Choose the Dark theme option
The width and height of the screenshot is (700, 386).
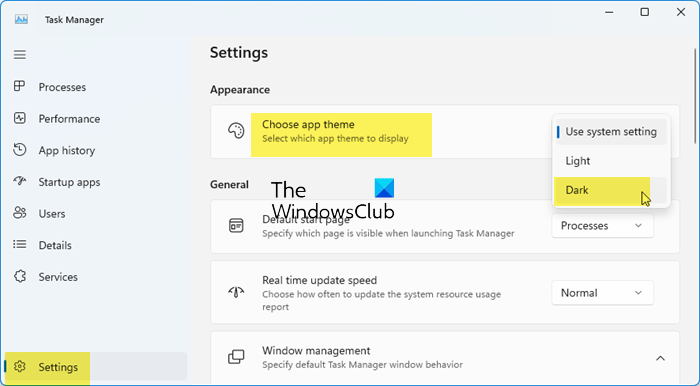(611, 190)
